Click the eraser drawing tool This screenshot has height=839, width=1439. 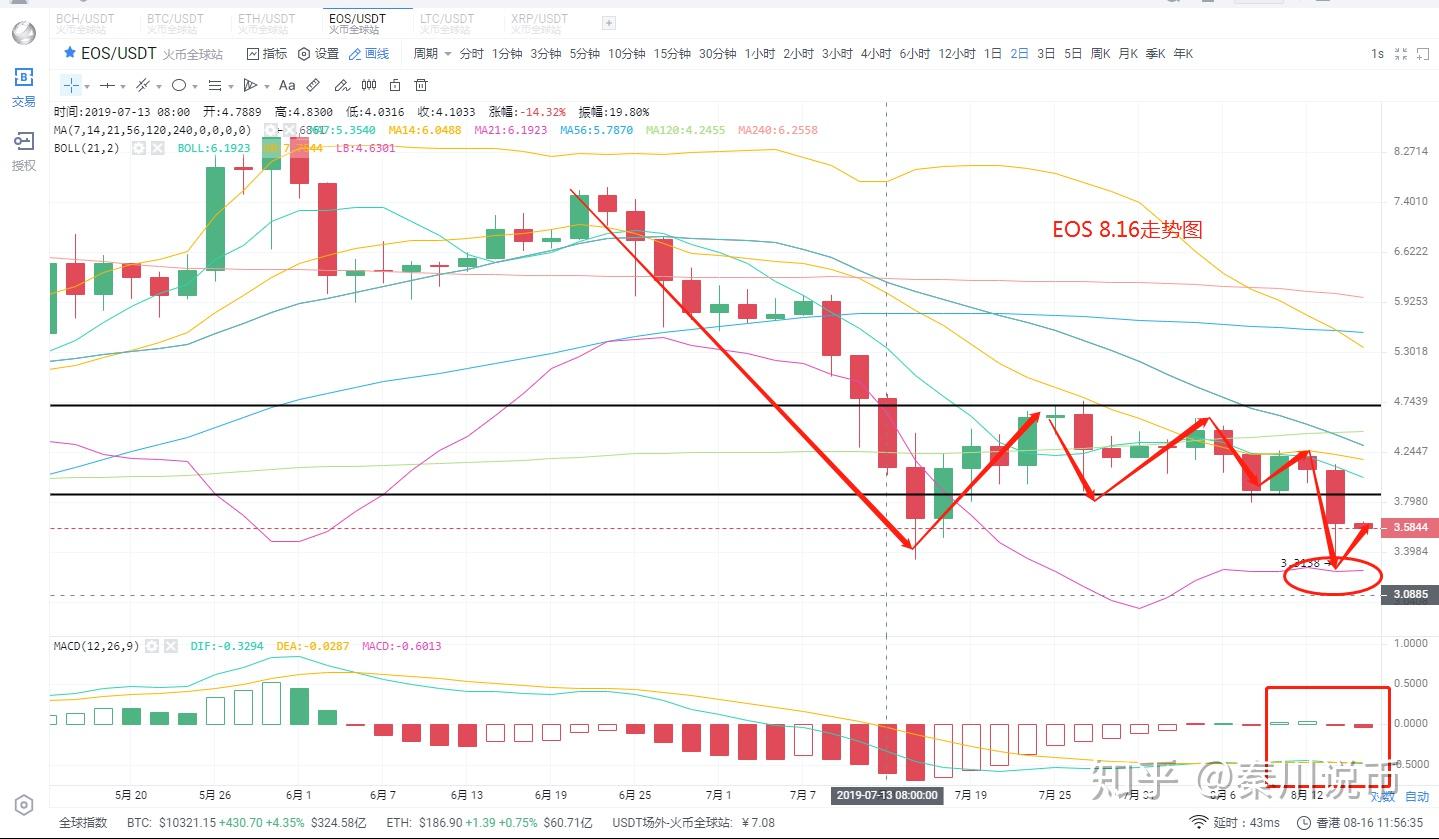point(341,86)
